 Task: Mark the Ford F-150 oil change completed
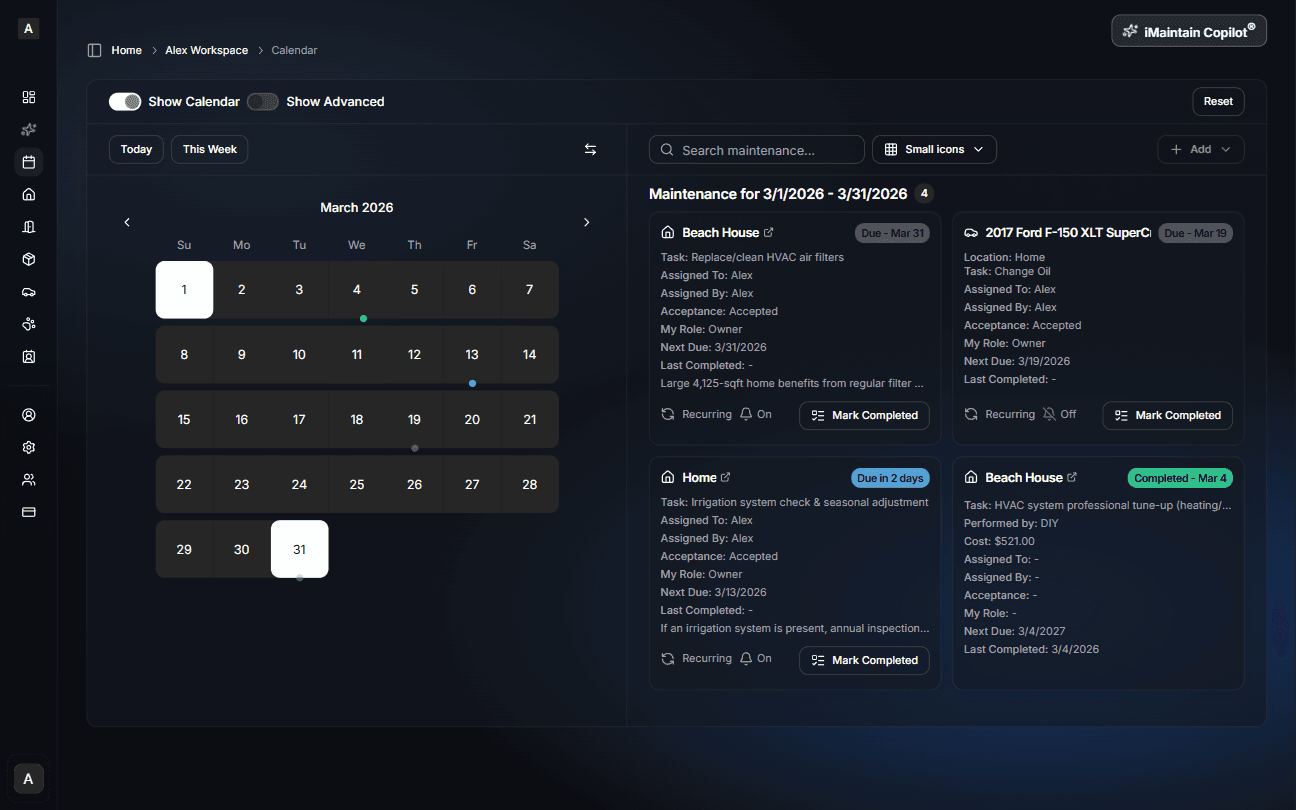pos(1167,415)
